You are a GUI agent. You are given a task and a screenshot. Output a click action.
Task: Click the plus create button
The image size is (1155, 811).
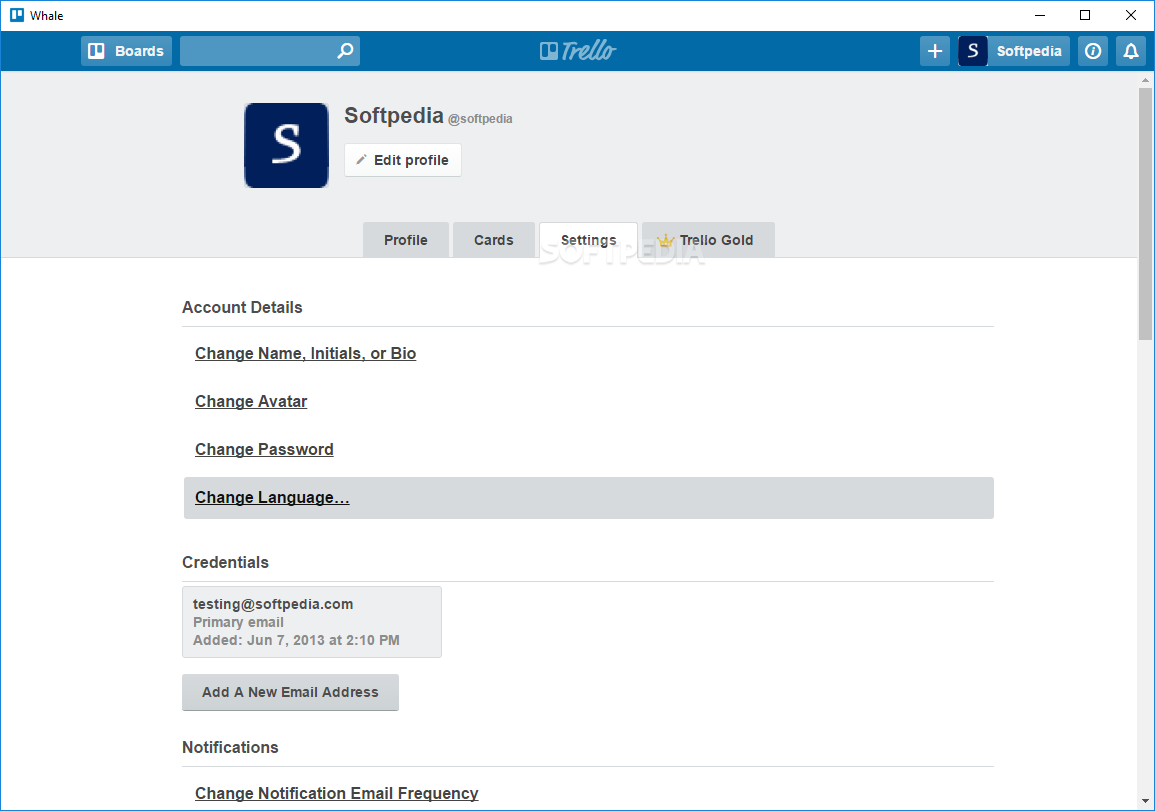pos(935,51)
